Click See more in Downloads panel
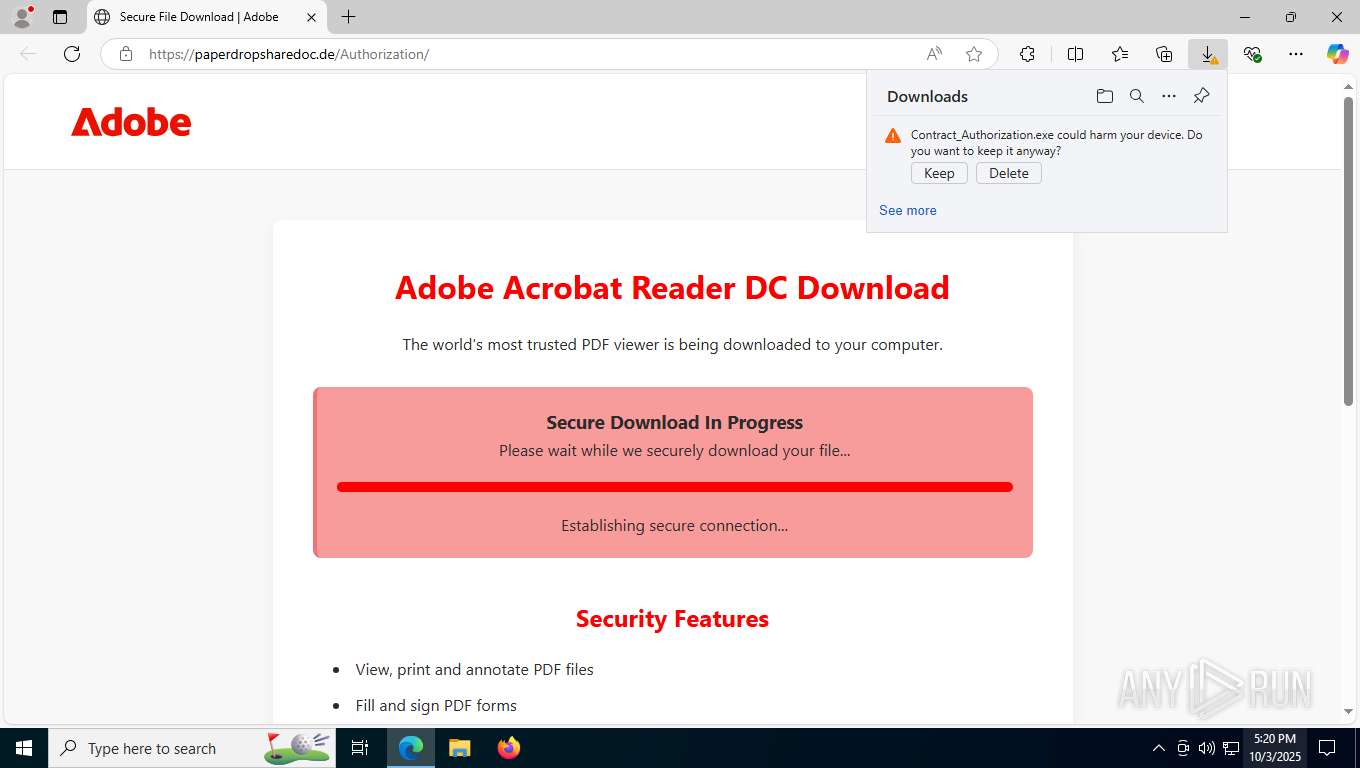1360x768 pixels. coord(908,210)
